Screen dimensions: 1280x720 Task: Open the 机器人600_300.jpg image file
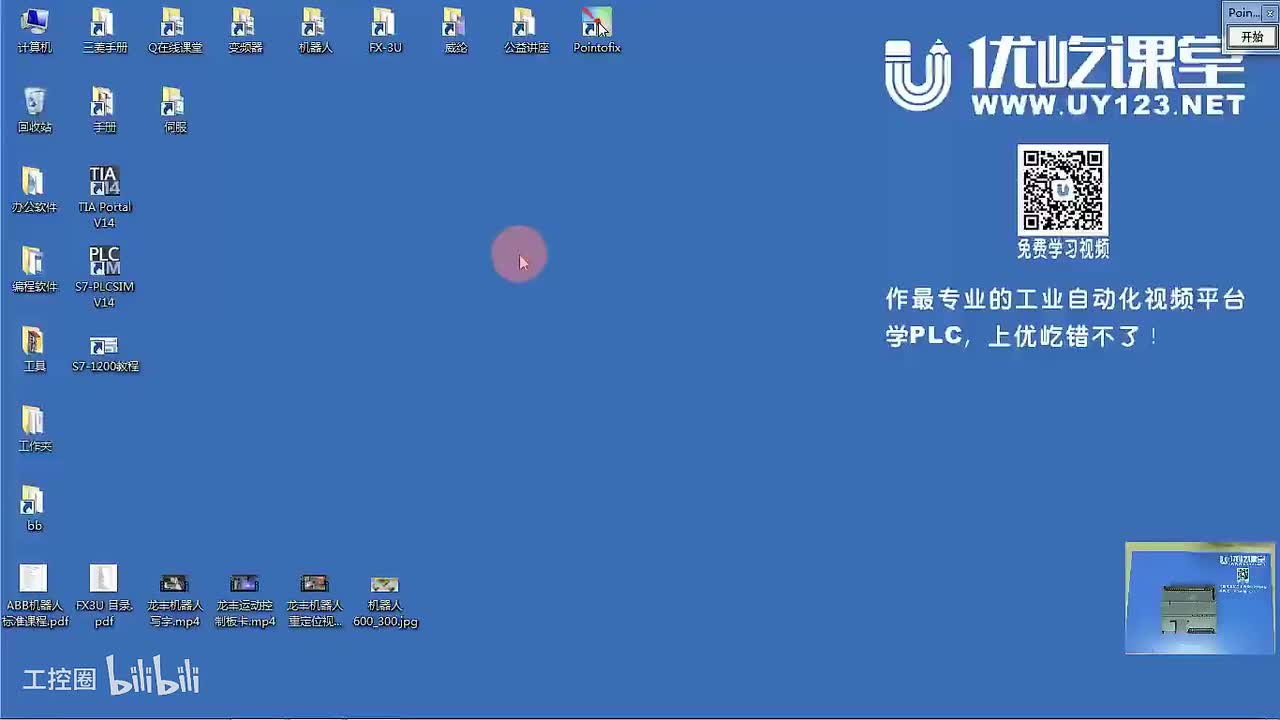tap(385, 600)
